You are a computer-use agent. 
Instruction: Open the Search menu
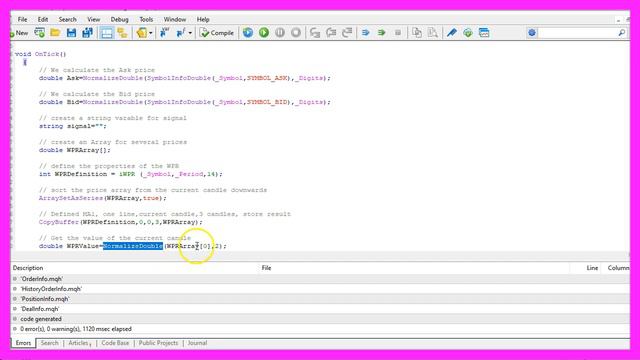click(x=67, y=19)
